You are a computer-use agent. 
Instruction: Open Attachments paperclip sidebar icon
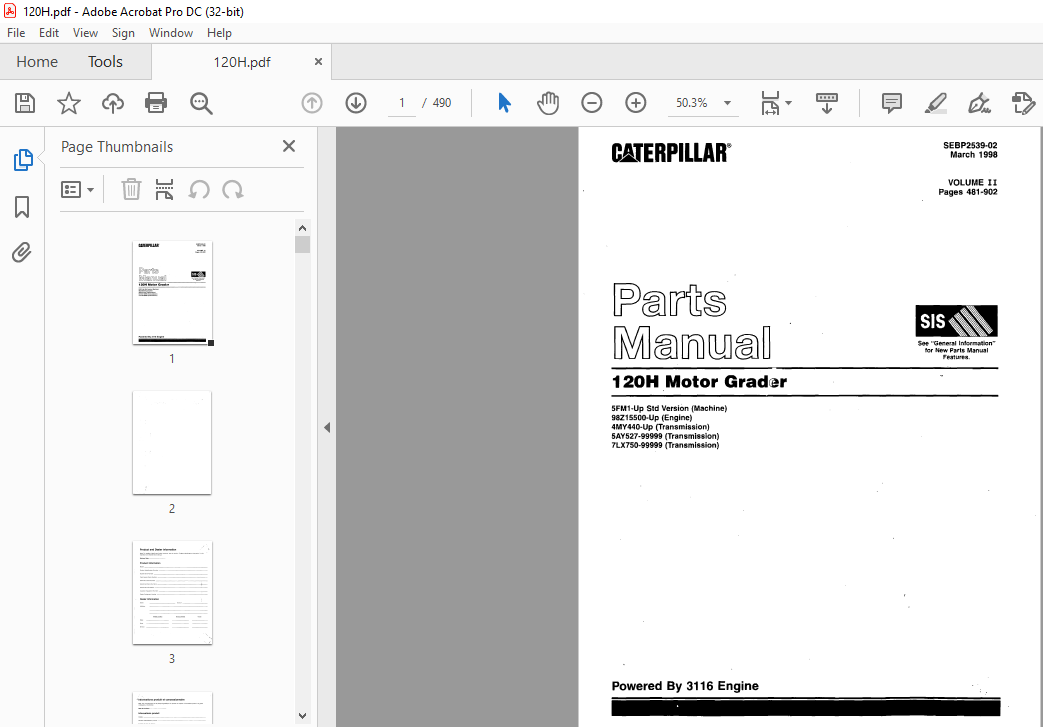(x=22, y=253)
